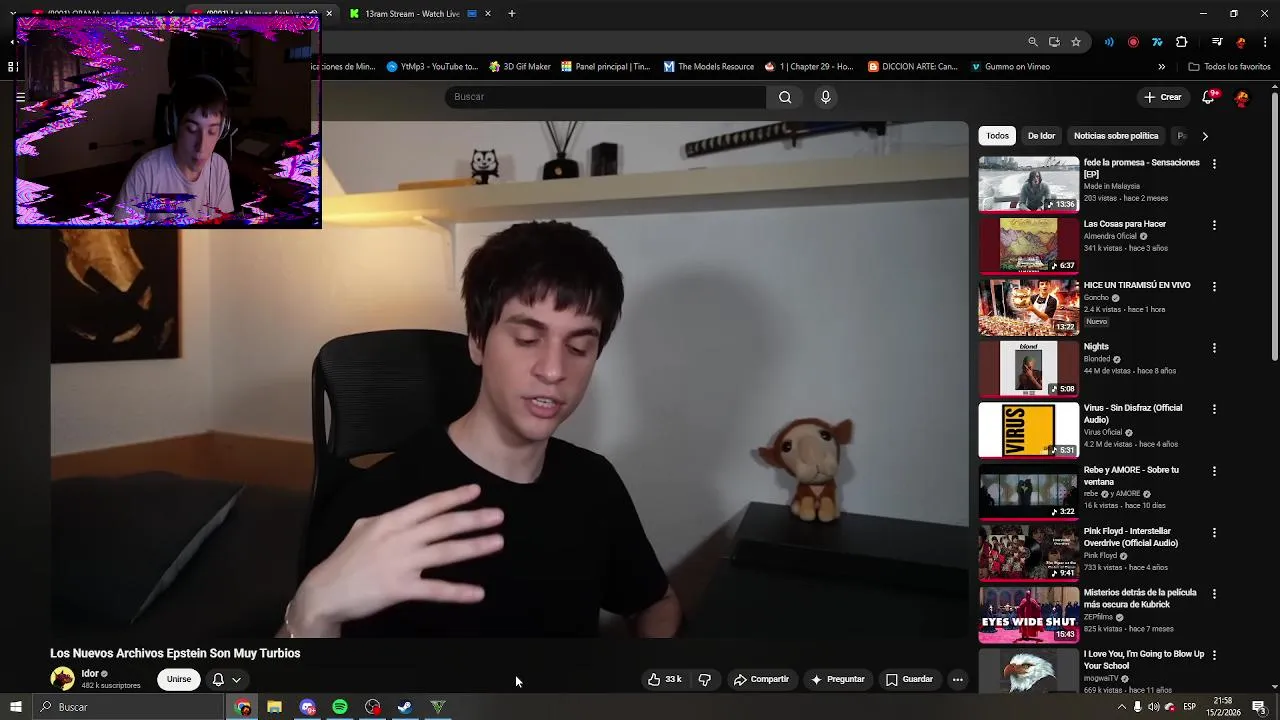
Task: Click the Chrome zoom magnifier icon in the address bar
Action: [x=1033, y=42]
